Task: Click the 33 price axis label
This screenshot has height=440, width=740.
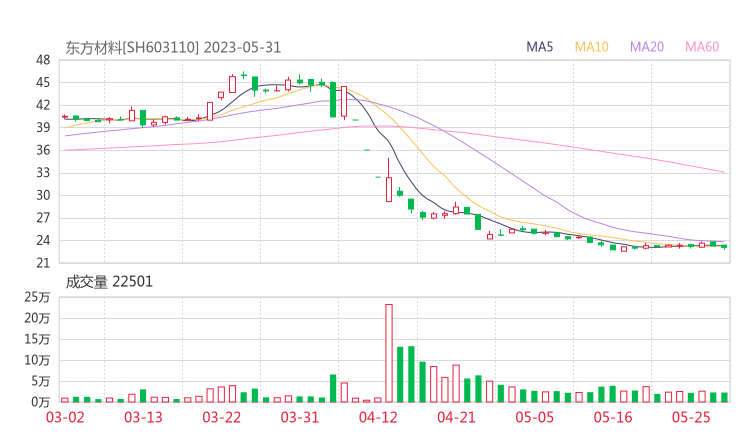Action: point(43,173)
